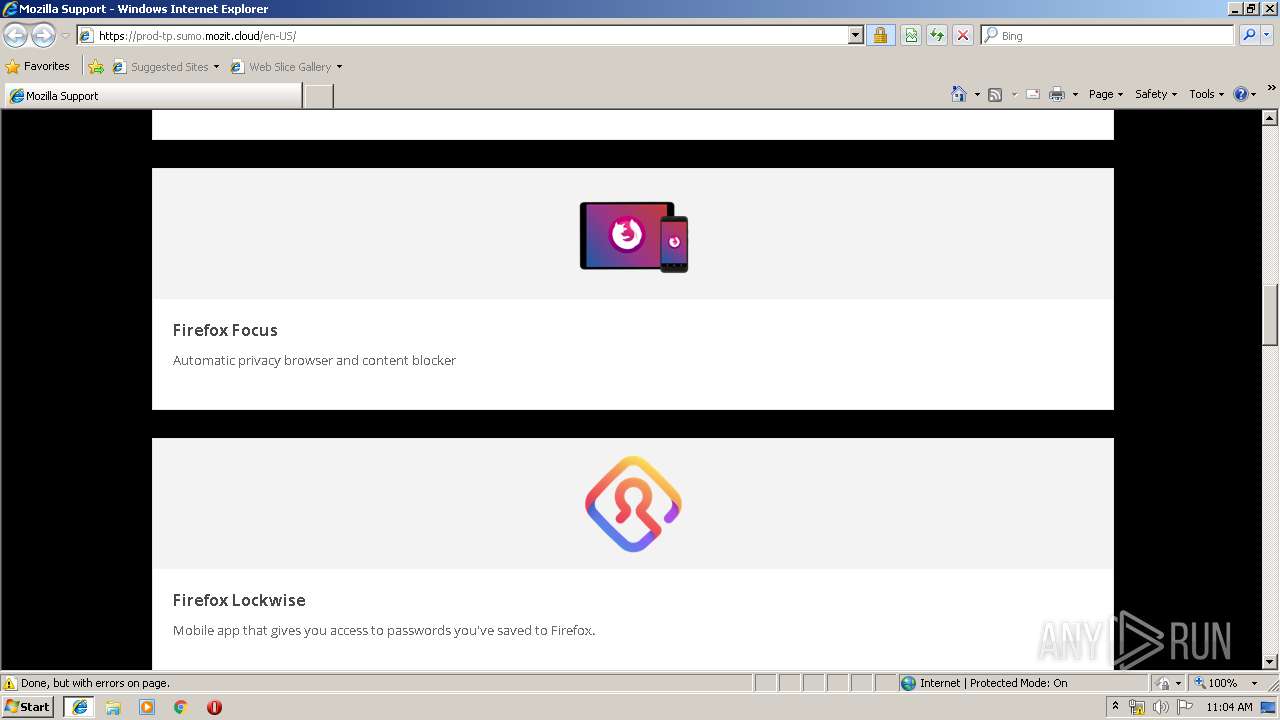This screenshot has width=1280, height=720.
Task: Open Windows Explorer folder taskbar icon
Action: 113,707
